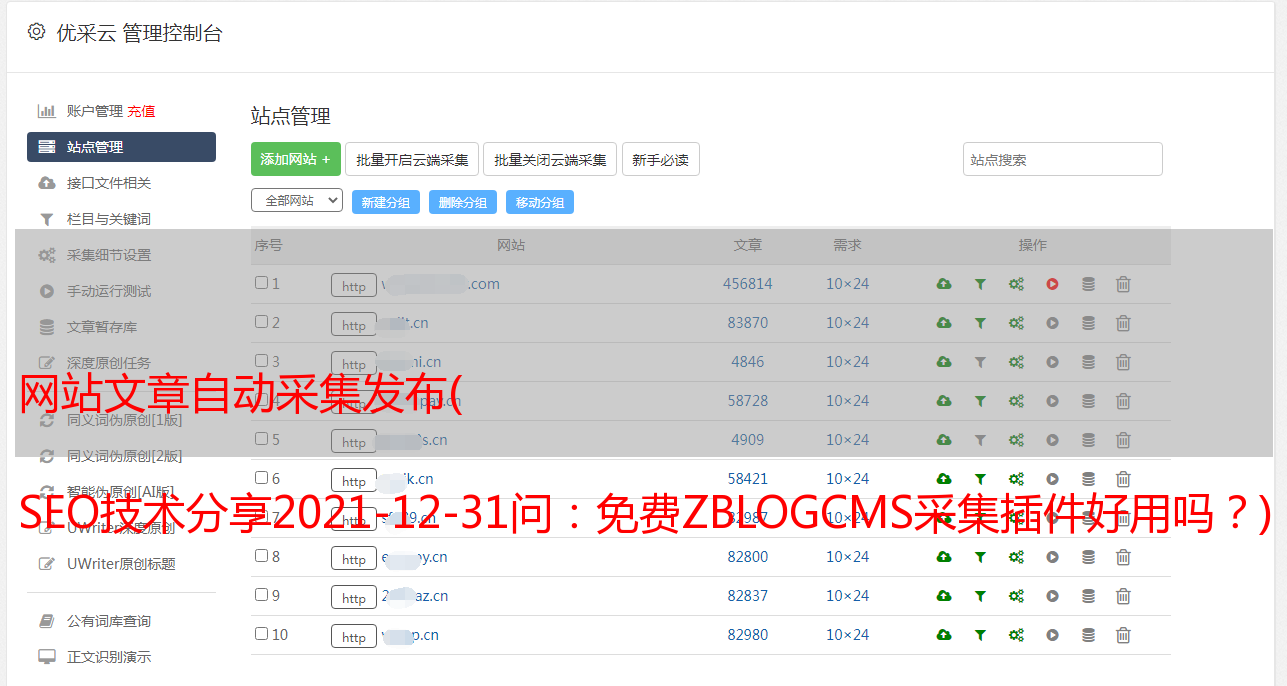This screenshot has width=1287, height=686.
Task: Click the trash icon in row 2
Action: (x=1123, y=323)
